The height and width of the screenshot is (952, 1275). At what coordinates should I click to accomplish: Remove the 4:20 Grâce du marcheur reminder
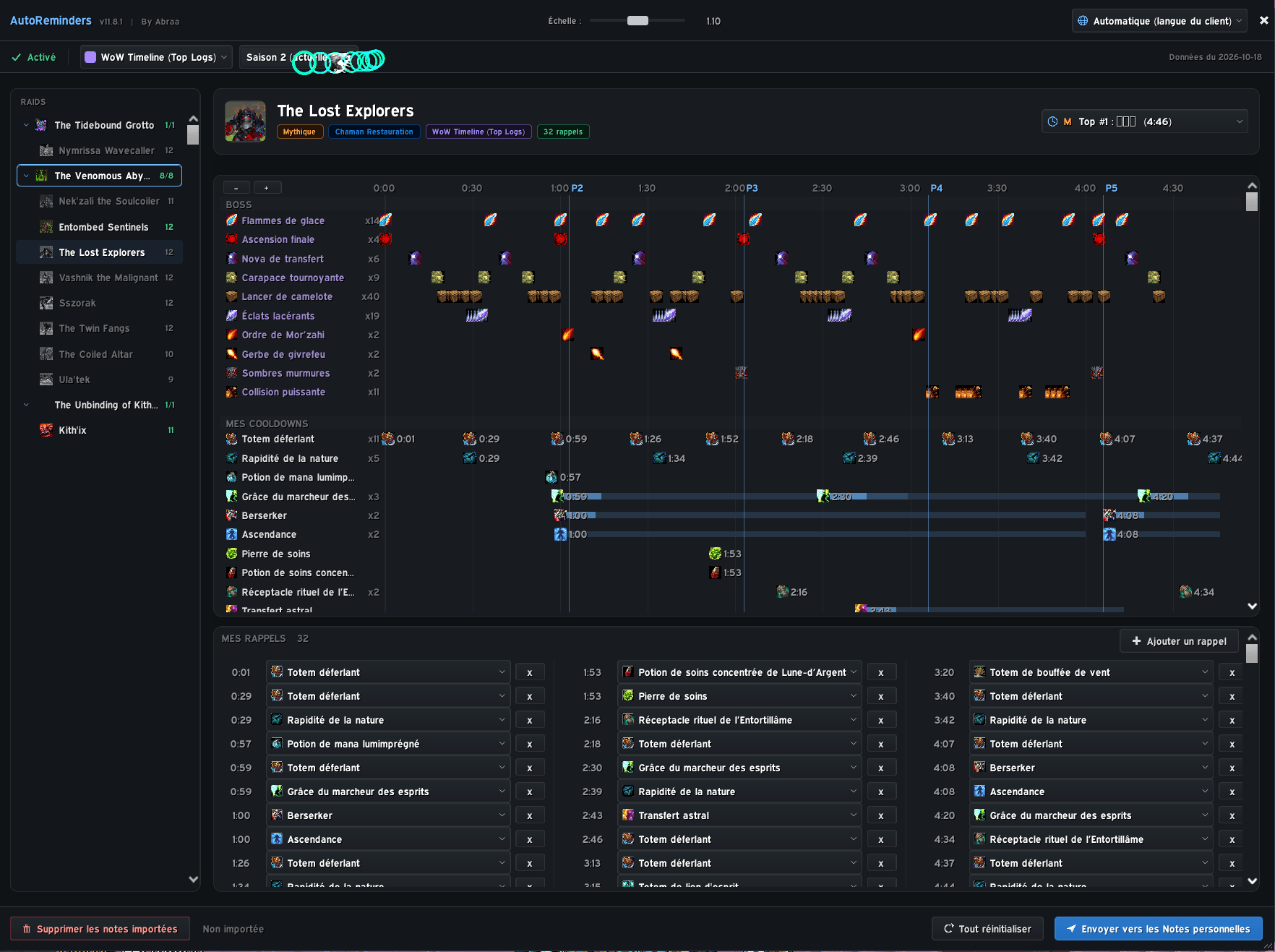[x=1232, y=815]
